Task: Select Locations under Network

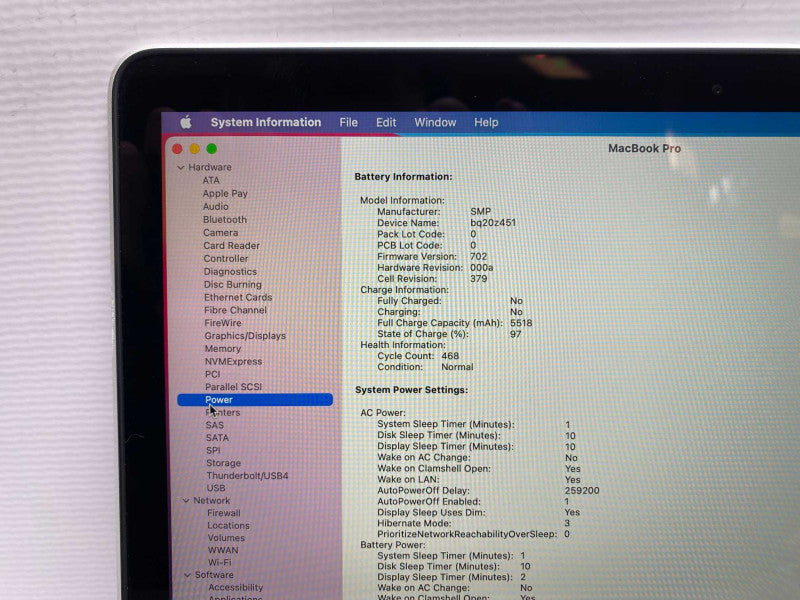Action: pos(228,526)
